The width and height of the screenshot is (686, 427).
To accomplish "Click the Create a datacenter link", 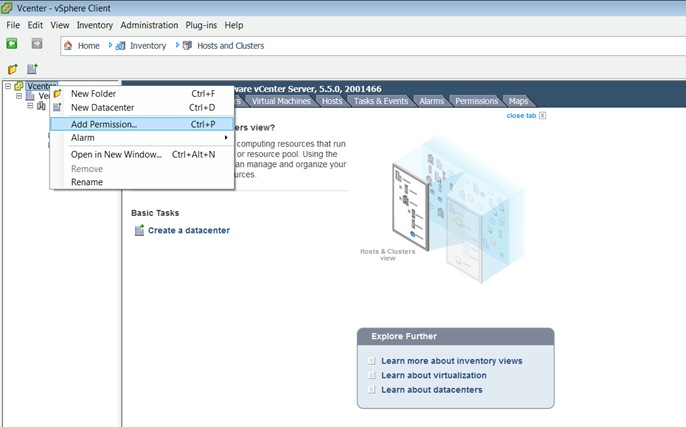I will [x=189, y=230].
